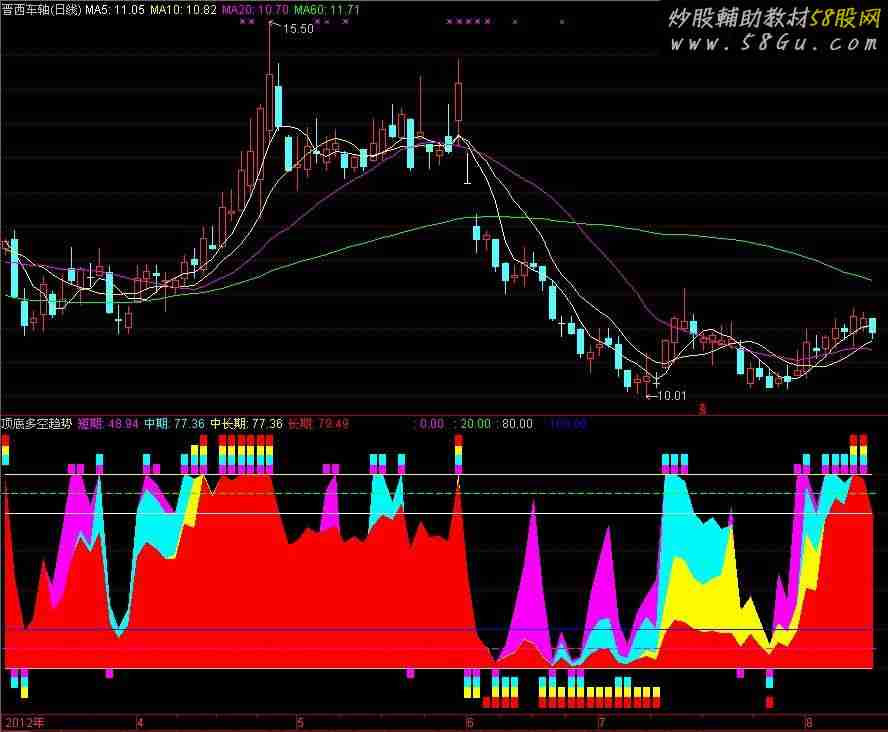Click the 10.01 low price marker
Viewport: 888px width, 732px height.
click(x=672, y=396)
